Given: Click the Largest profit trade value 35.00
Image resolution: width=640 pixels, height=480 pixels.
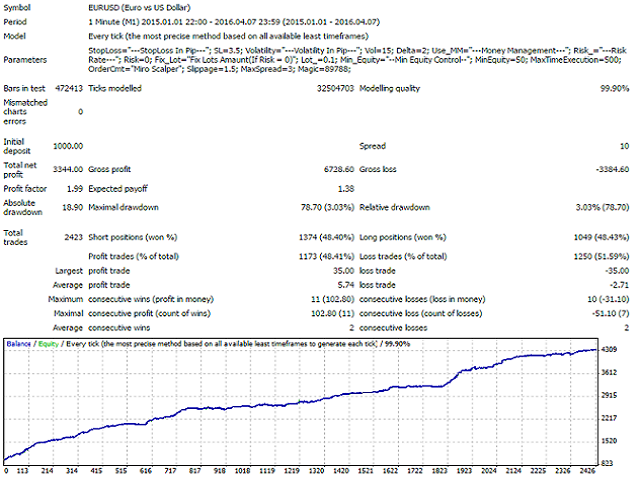Looking at the screenshot, I should click(343, 271).
